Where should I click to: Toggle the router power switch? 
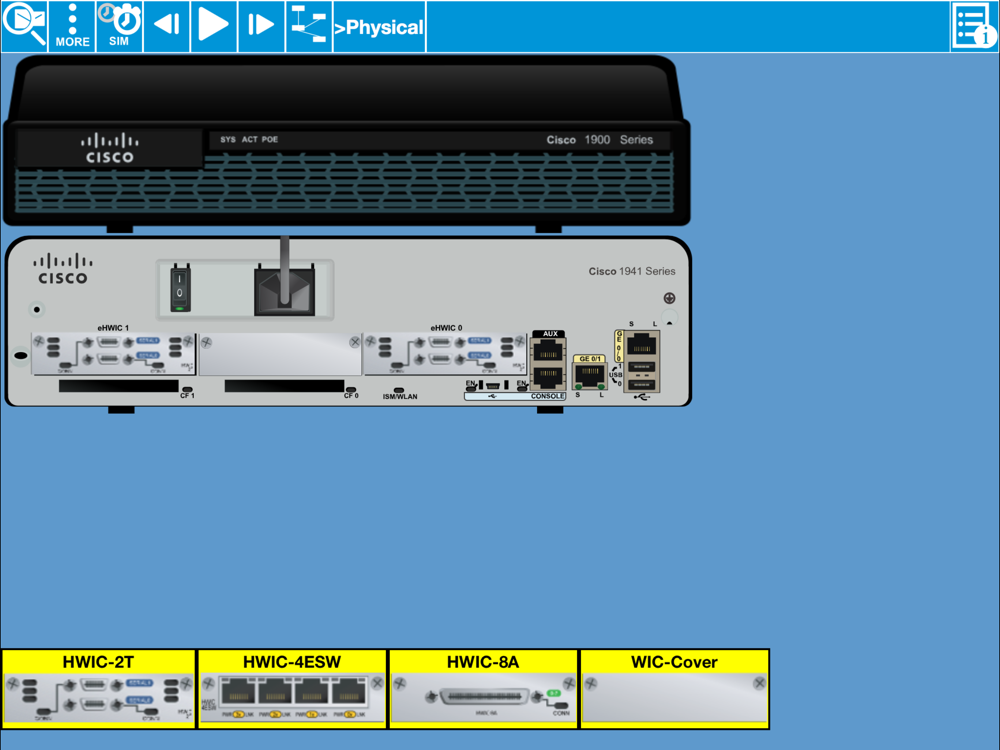point(180,288)
